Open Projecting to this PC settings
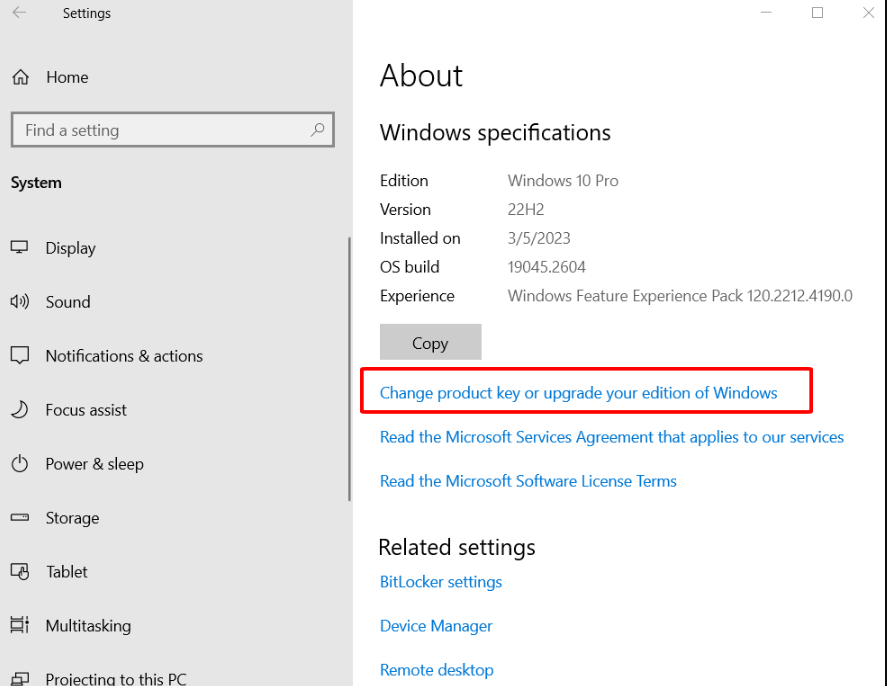This screenshot has height=686, width=887. click(x=115, y=677)
